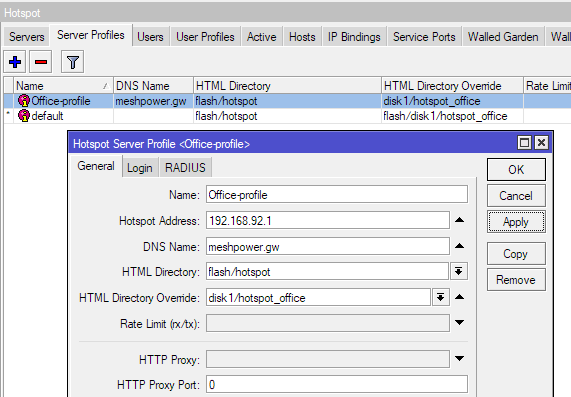This screenshot has height=397, width=571.
Task: Click the HTTP Proxy Port field
Action: (337, 385)
